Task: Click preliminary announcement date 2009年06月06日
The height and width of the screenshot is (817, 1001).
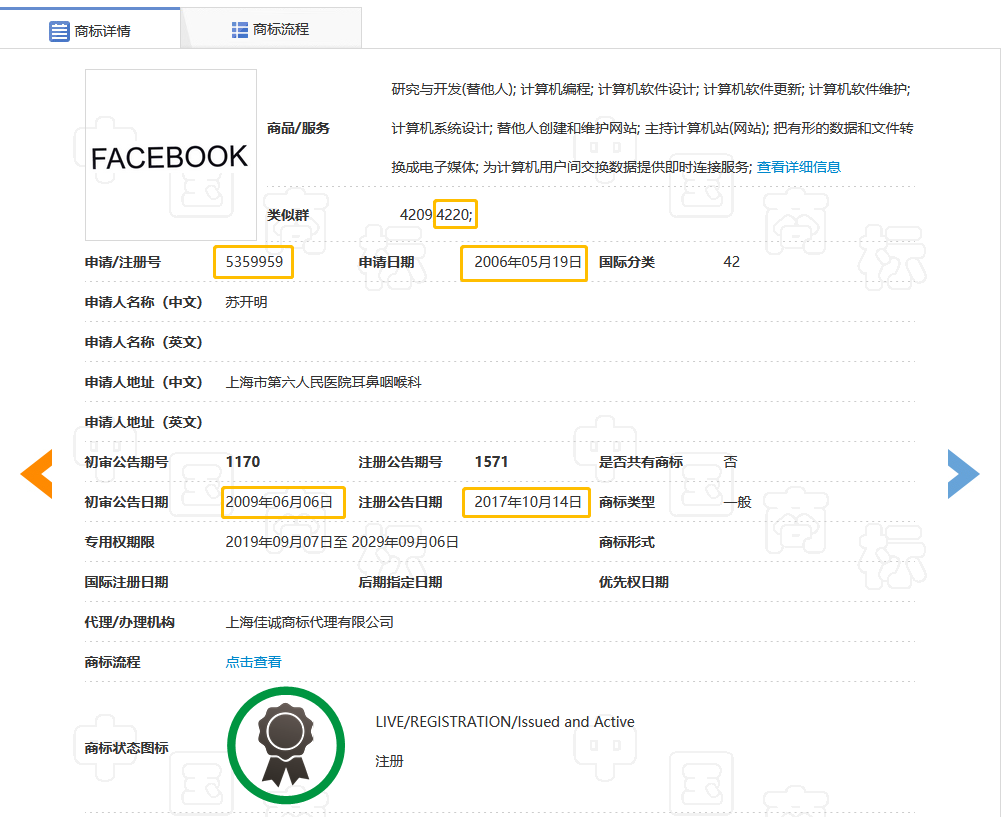Action: pos(283,502)
